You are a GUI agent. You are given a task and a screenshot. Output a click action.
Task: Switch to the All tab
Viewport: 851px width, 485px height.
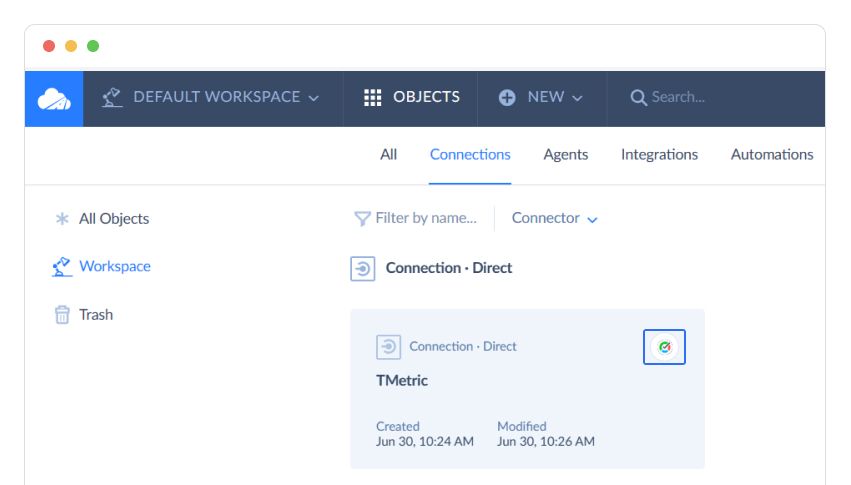click(x=389, y=155)
